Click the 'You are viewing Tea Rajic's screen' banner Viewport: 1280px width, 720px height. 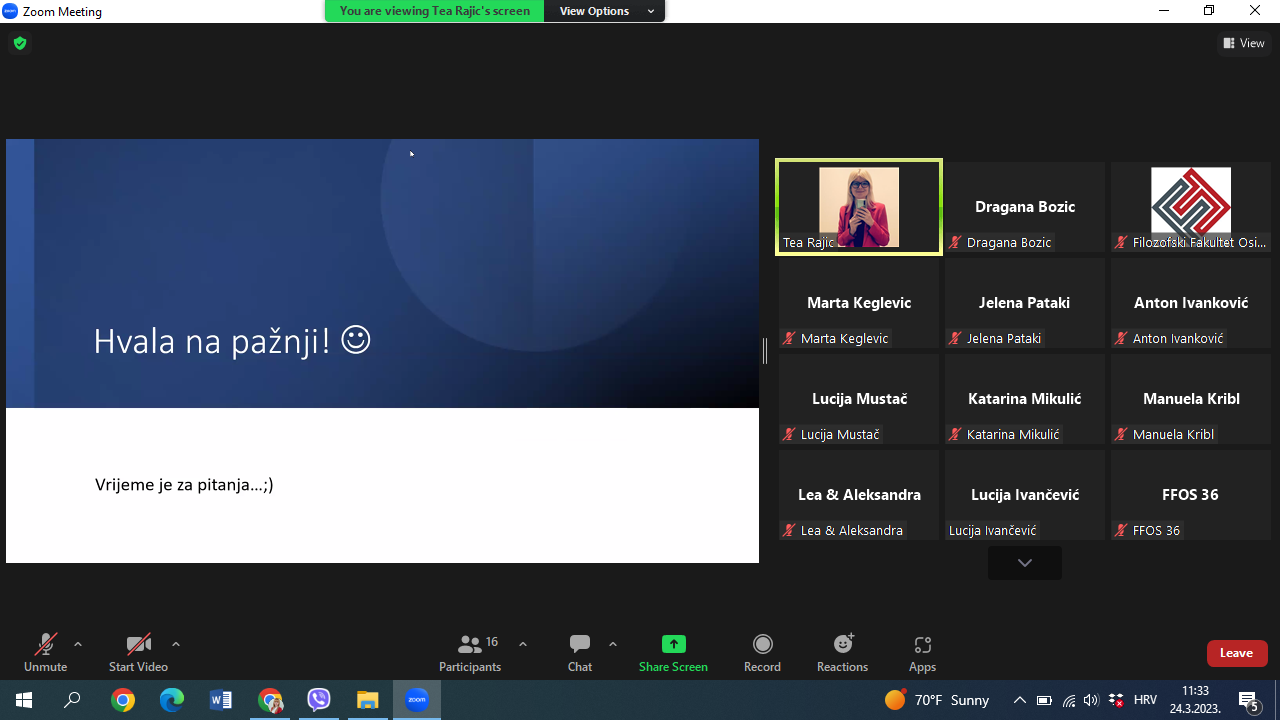click(x=434, y=11)
